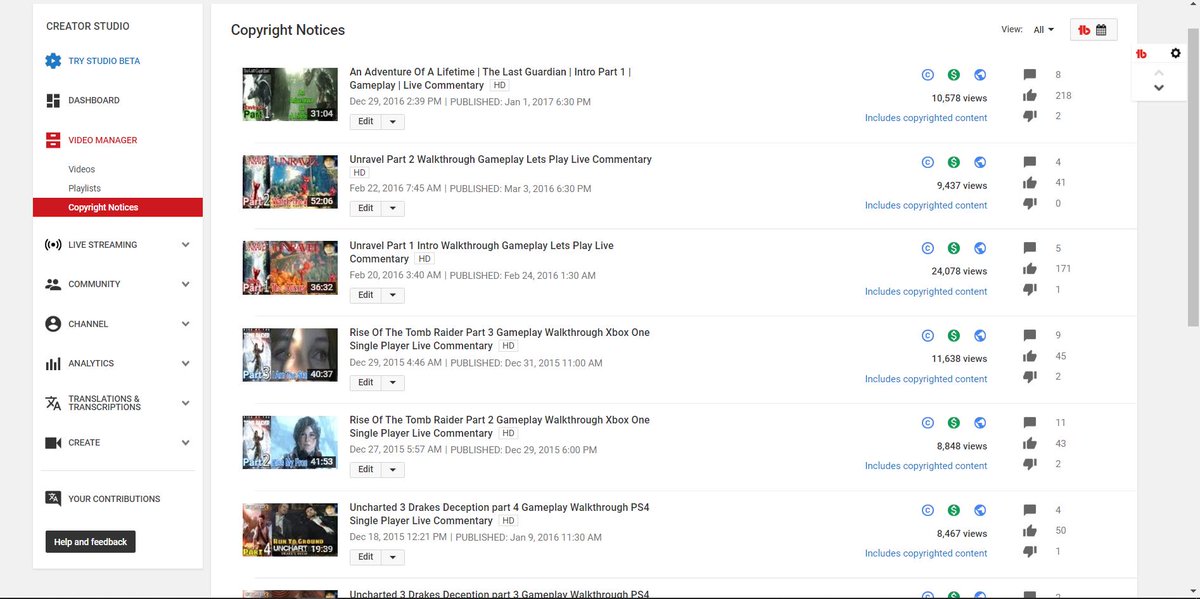Screen dimensions: 1200x599
Task: Click comments icon for Unravel Part 2
Action: [1030, 162]
